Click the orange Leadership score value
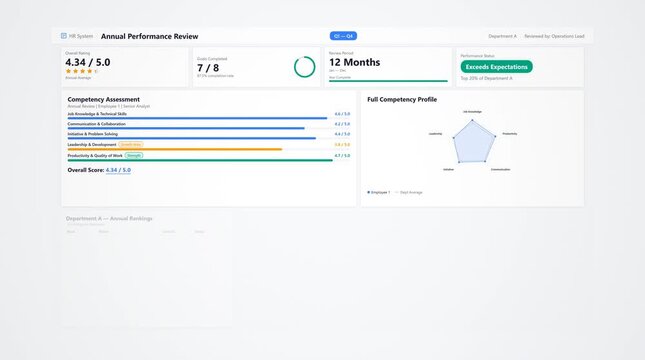 tap(342, 145)
